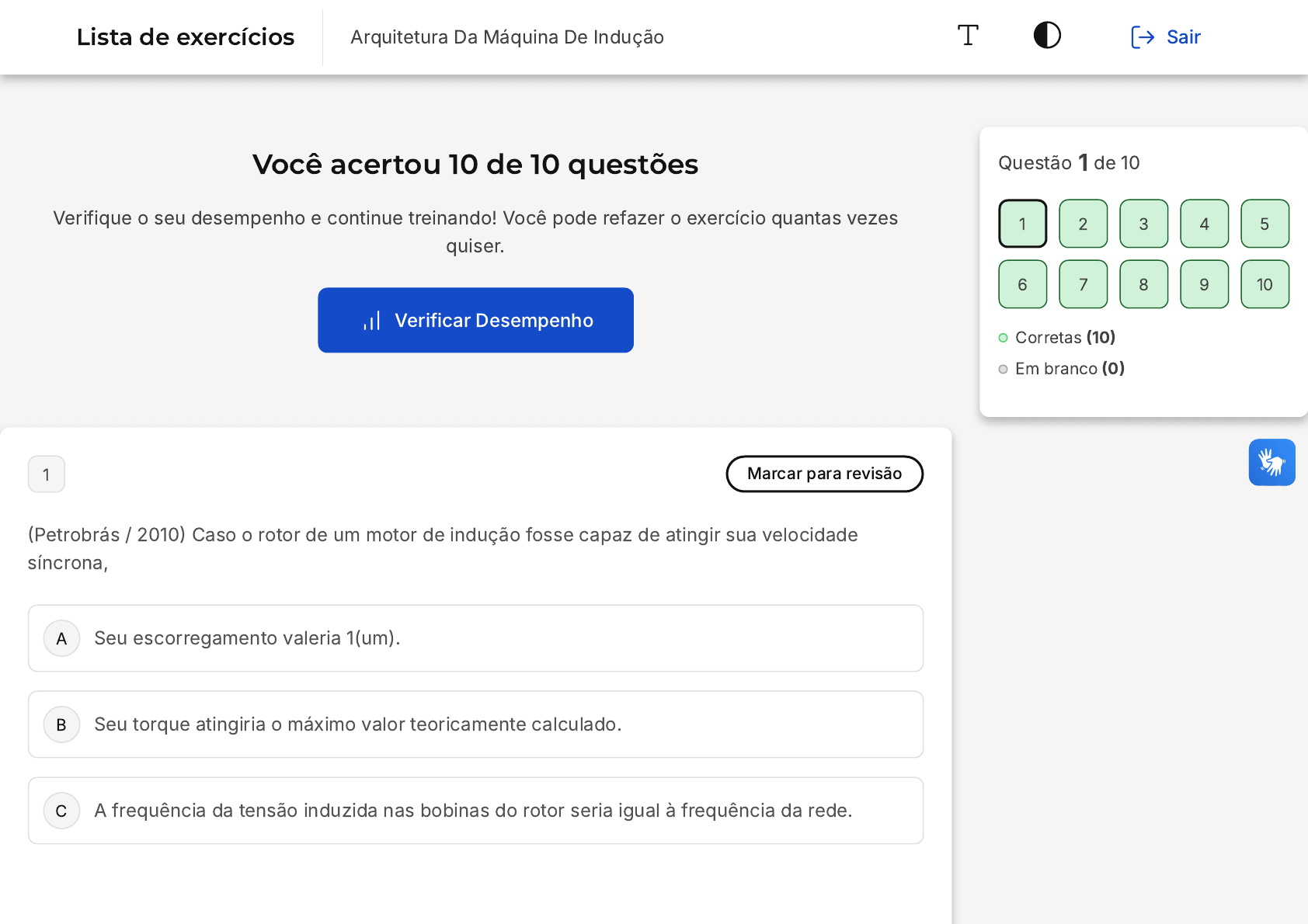
Task: Select answer option A
Action: tap(475, 638)
